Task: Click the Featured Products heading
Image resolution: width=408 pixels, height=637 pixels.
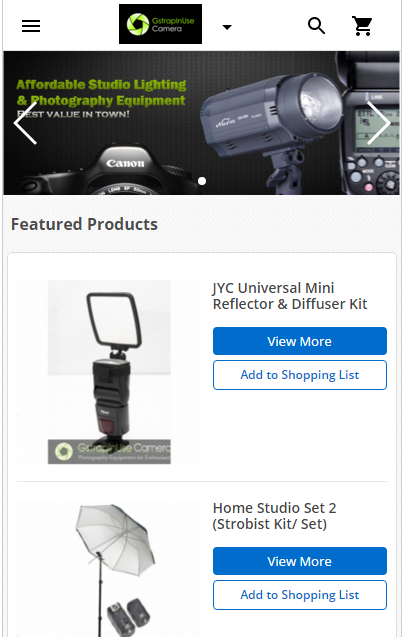Action: click(84, 224)
